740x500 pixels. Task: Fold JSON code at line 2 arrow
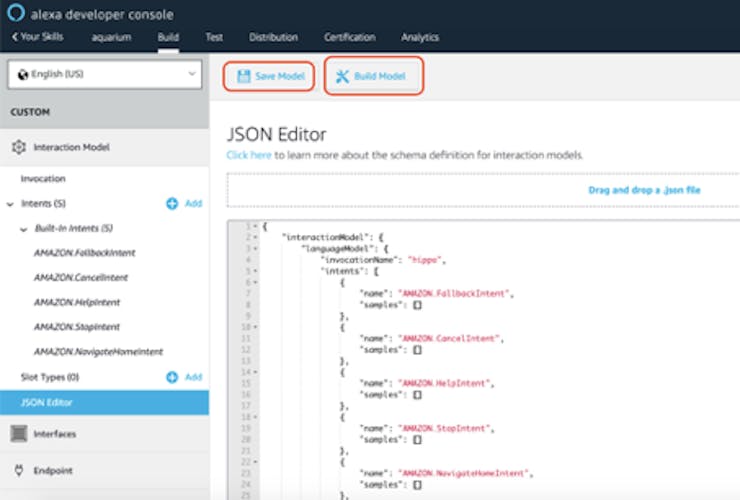pyautogui.click(x=255, y=237)
